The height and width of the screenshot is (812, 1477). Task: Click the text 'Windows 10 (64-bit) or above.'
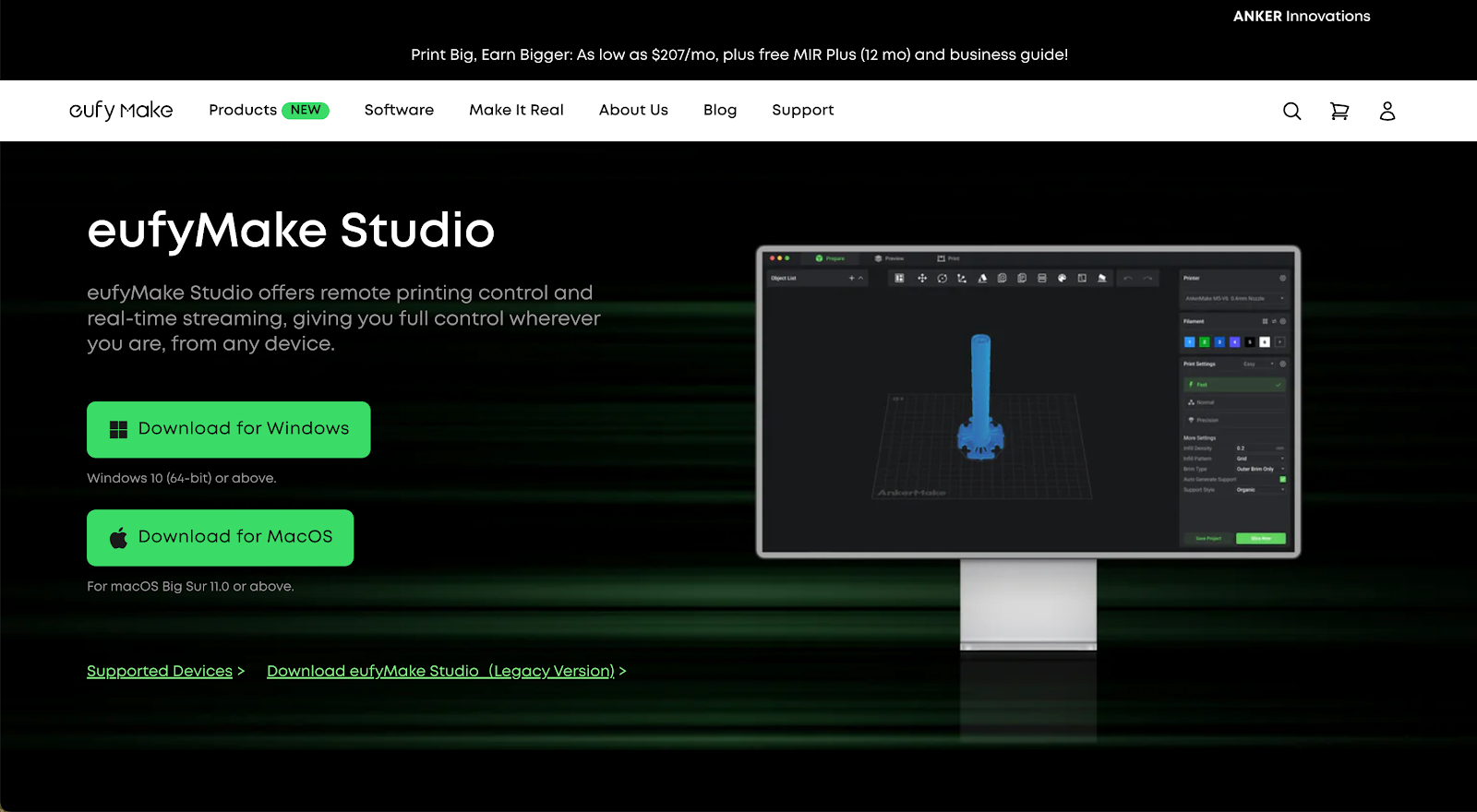pos(182,478)
